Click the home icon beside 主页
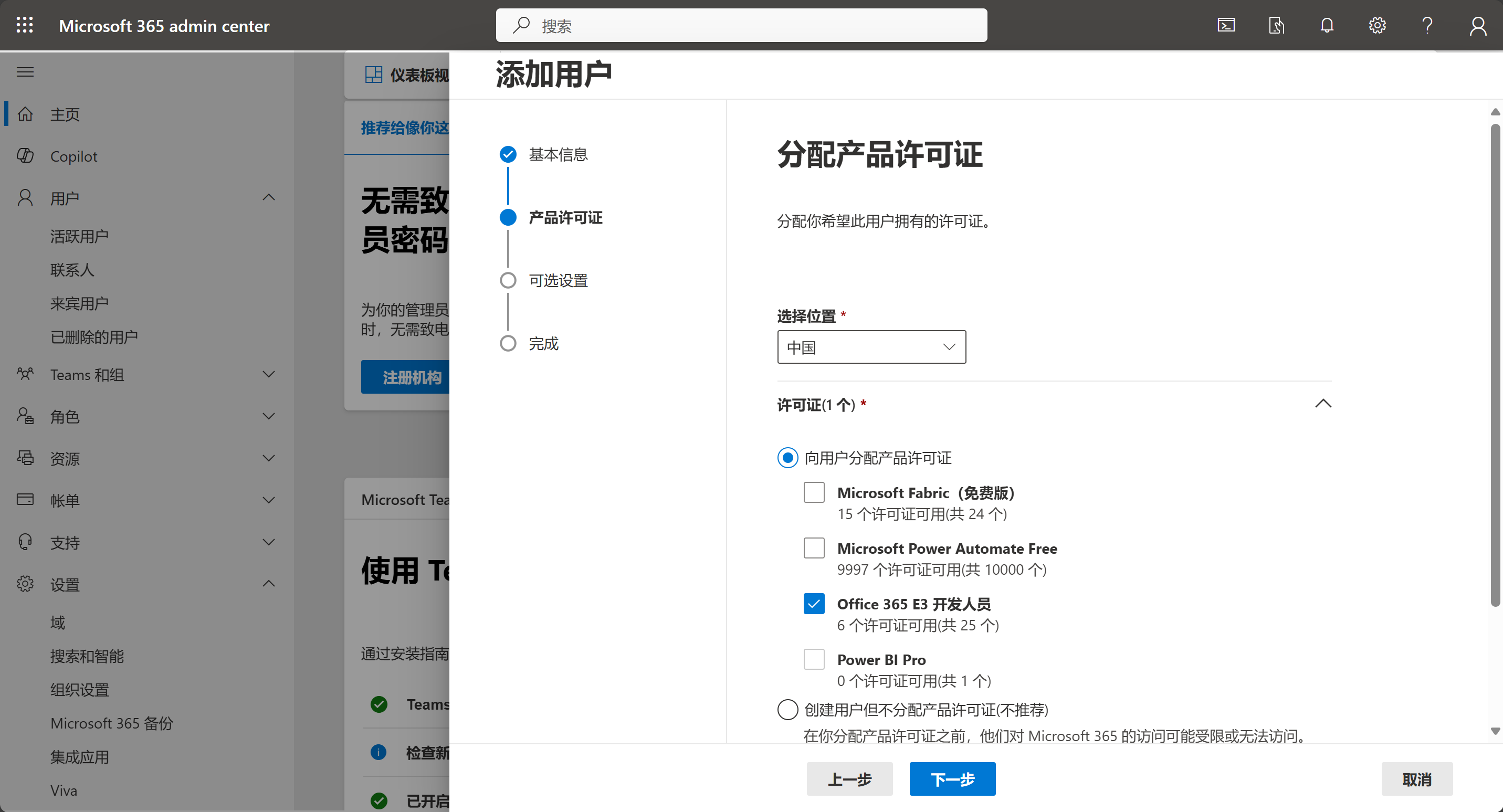This screenshot has width=1503, height=812. pyautogui.click(x=25, y=114)
